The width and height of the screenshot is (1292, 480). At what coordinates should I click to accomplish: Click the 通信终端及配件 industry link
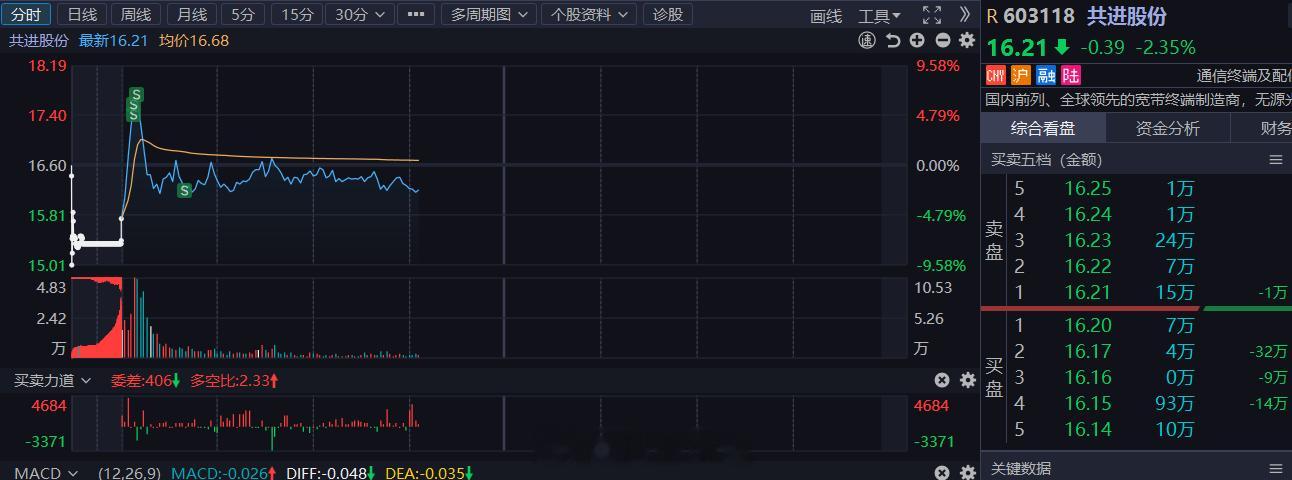[1244, 75]
